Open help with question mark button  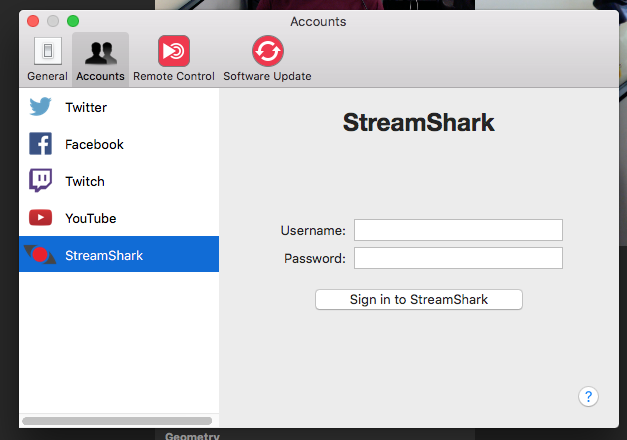pyautogui.click(x=588, y=396)
